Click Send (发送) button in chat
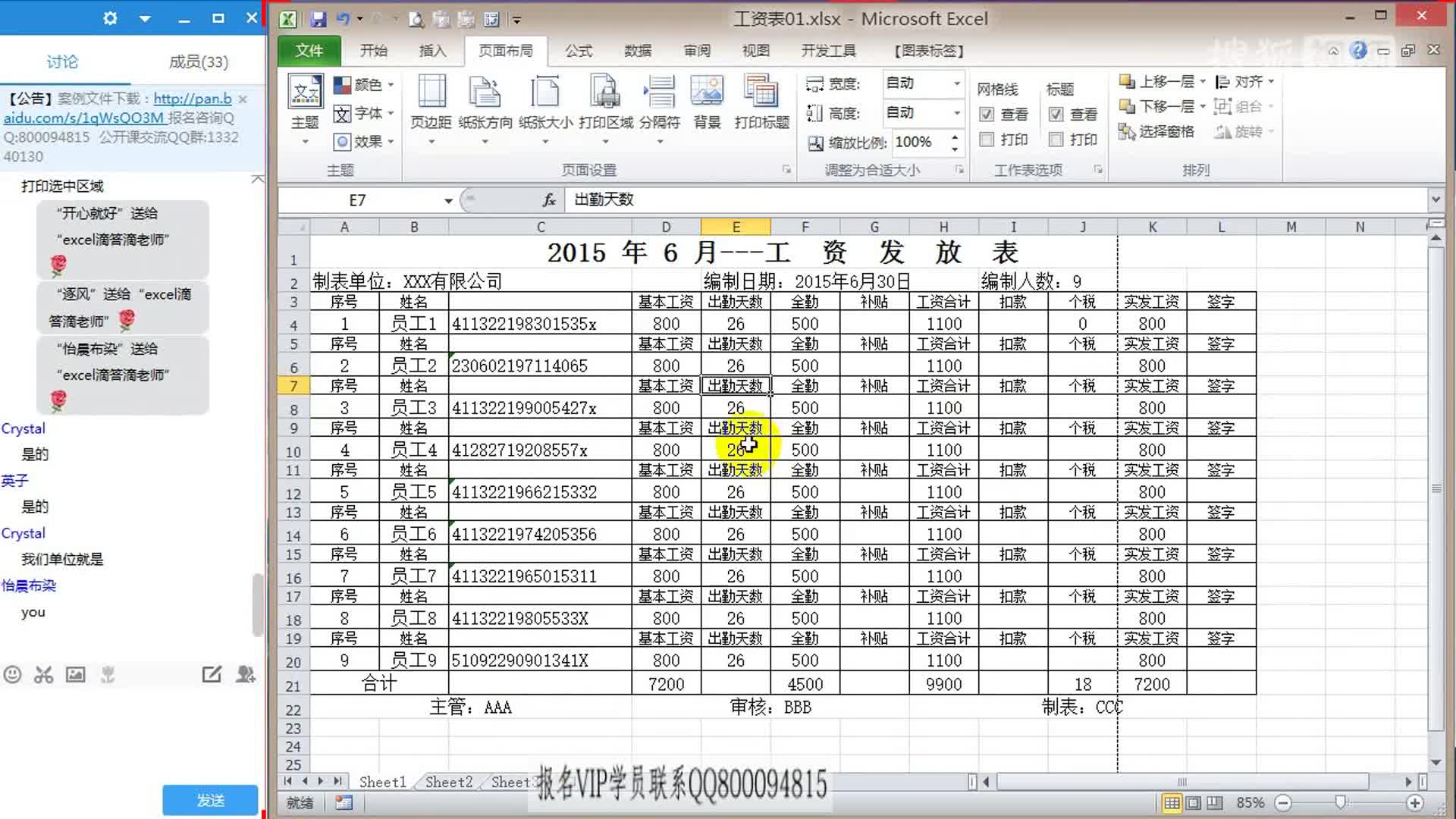The image size is (1456, 819). (x=210, y=800)
